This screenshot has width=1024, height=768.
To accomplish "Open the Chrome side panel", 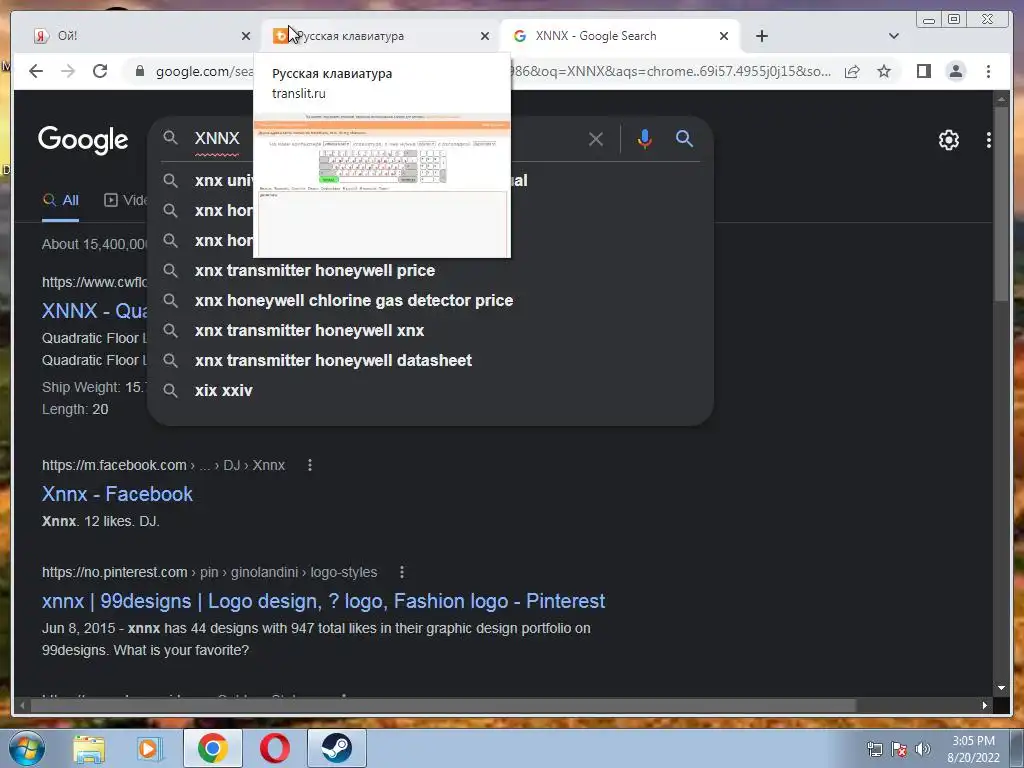I will (x=923, y=71).
